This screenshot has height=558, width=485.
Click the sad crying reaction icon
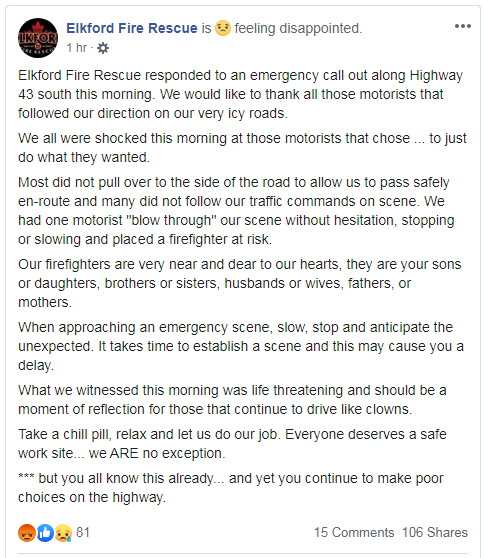(63, 533)
